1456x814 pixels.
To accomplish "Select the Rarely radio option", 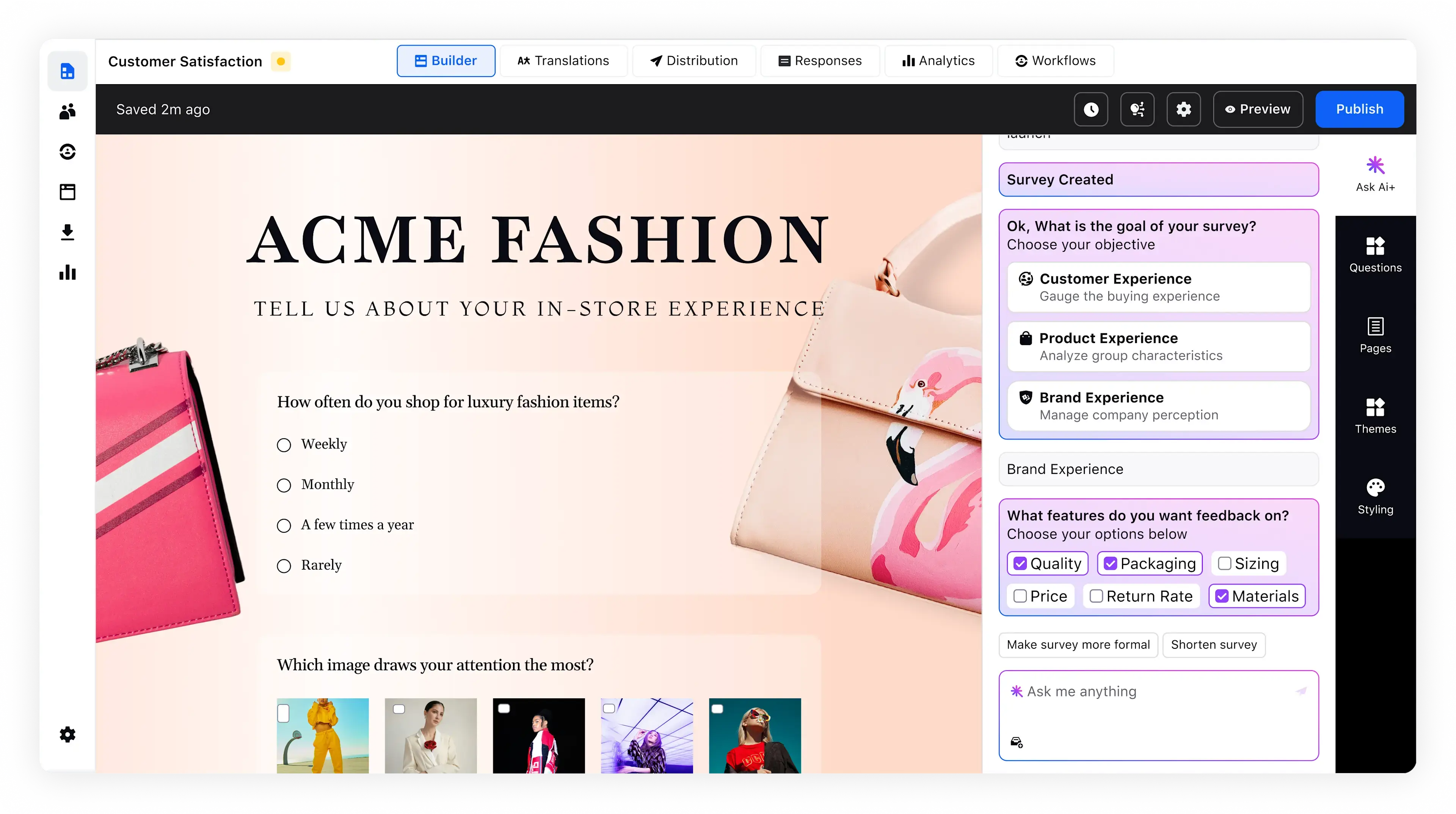I will pyautogui.click(x=284, y=566).
